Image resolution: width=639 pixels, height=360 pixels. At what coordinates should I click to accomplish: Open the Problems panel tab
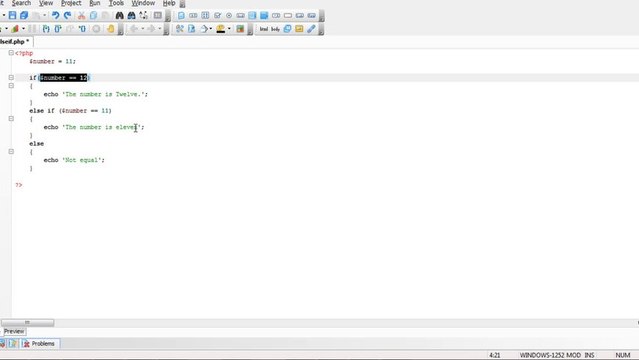(40, 344)
